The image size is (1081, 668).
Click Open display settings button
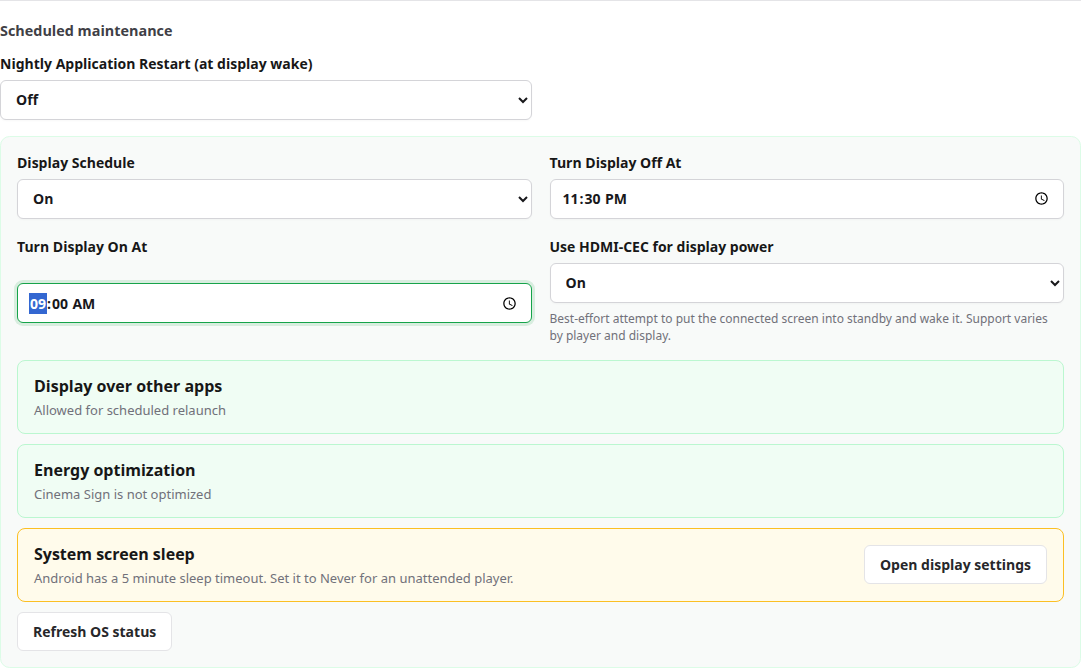[x=955, y=565]
